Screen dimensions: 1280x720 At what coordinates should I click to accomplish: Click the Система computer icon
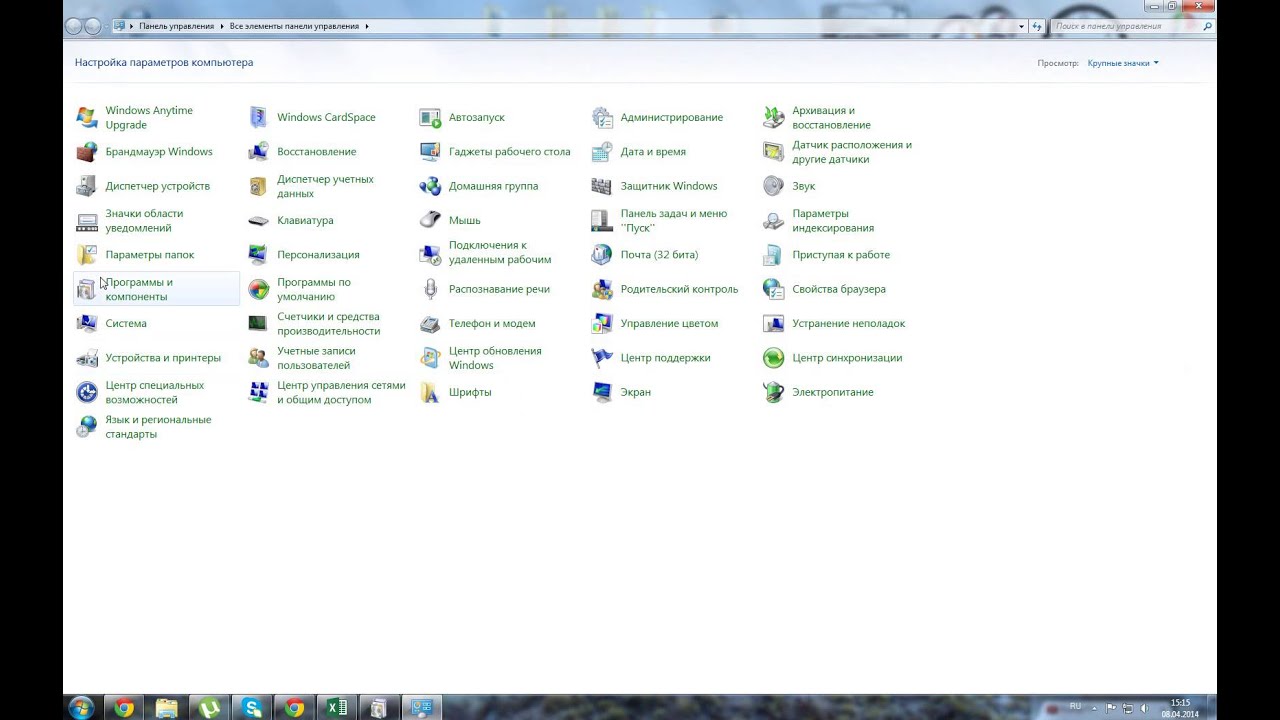tap(87, 323)
